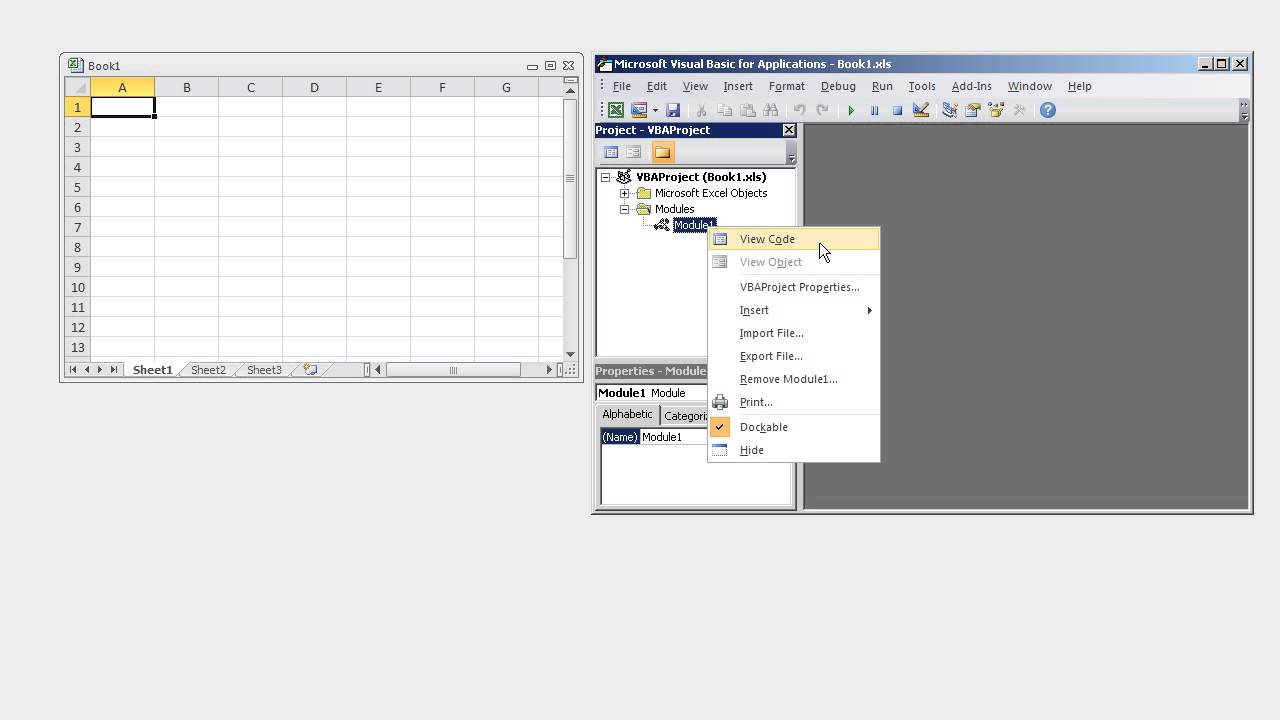Choose Import File... from context menu

pyautogui.click(x=794, y=333)
